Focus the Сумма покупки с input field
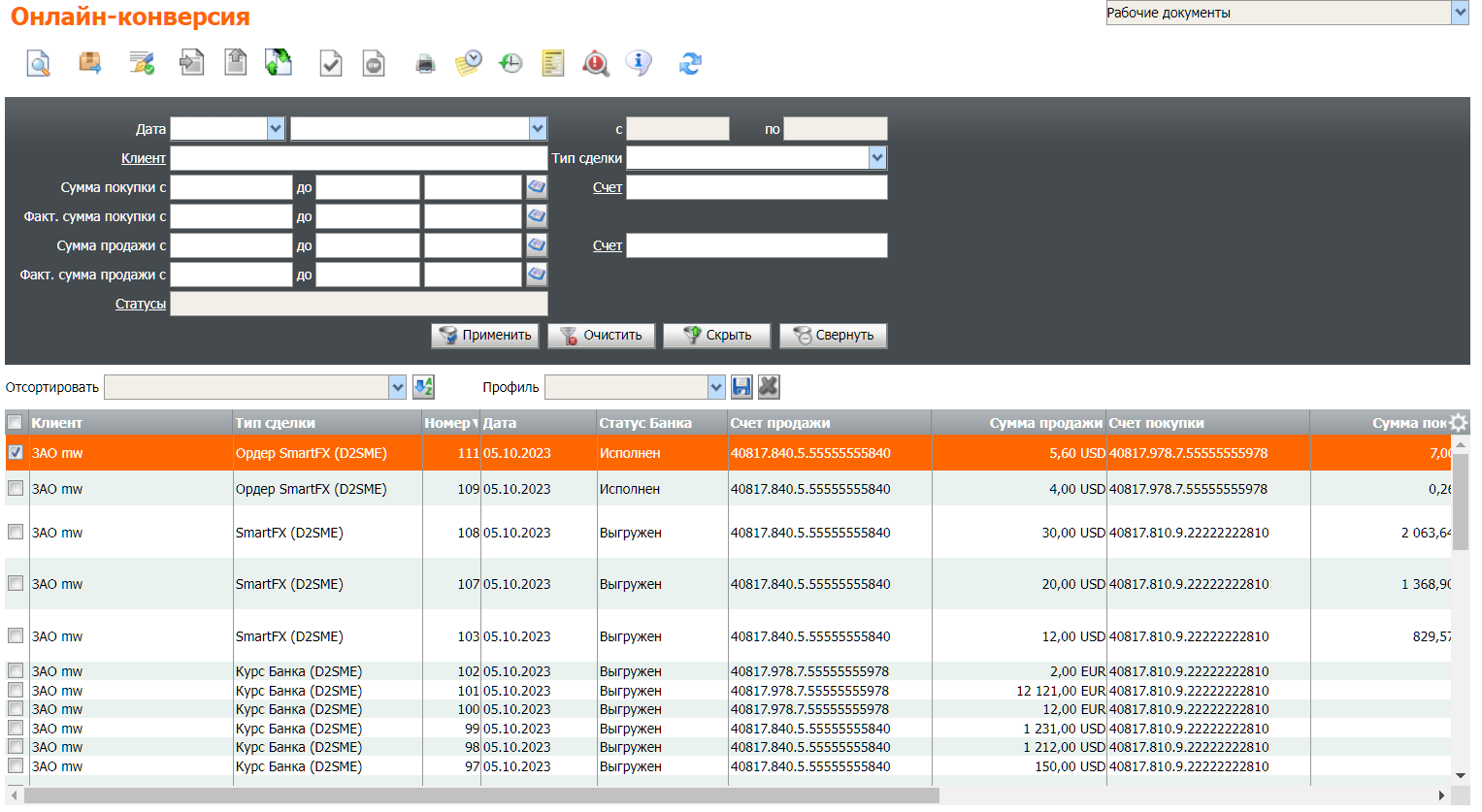The image size is (1482, 812). click(231, 187)
